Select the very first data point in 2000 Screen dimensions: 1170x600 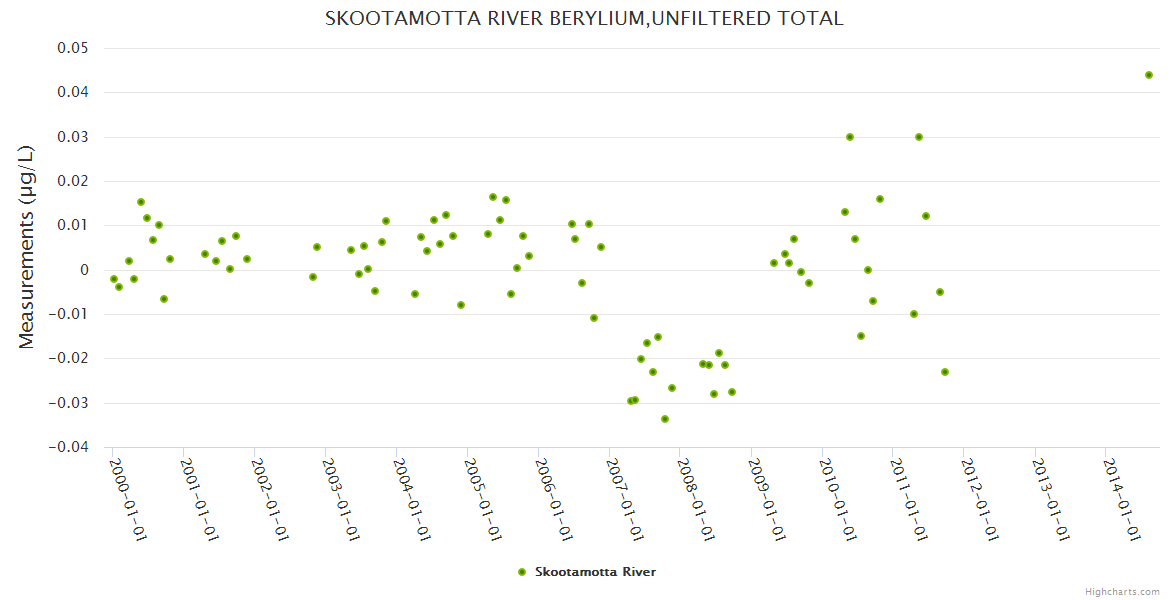point(114,279)
